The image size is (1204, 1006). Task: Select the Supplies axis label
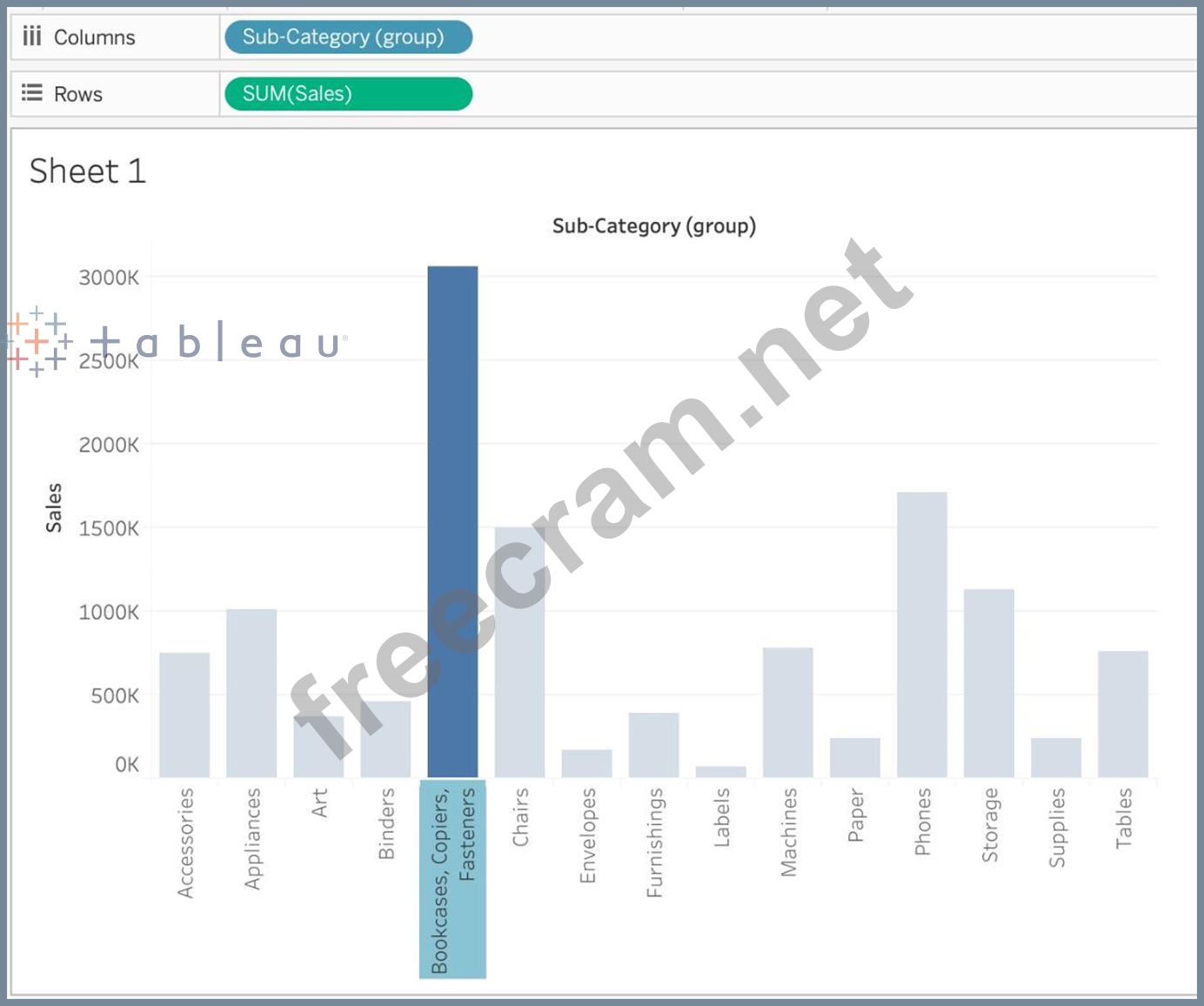tap(1056, 828)
